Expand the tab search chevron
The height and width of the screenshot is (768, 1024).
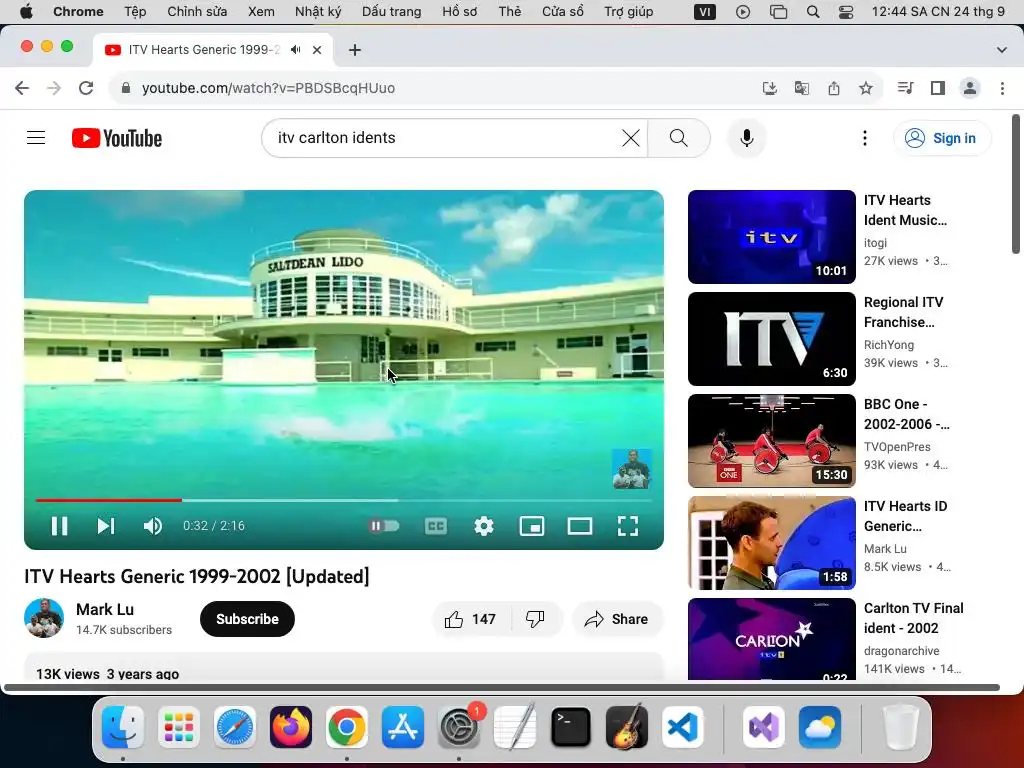[x=1001, y=50]
